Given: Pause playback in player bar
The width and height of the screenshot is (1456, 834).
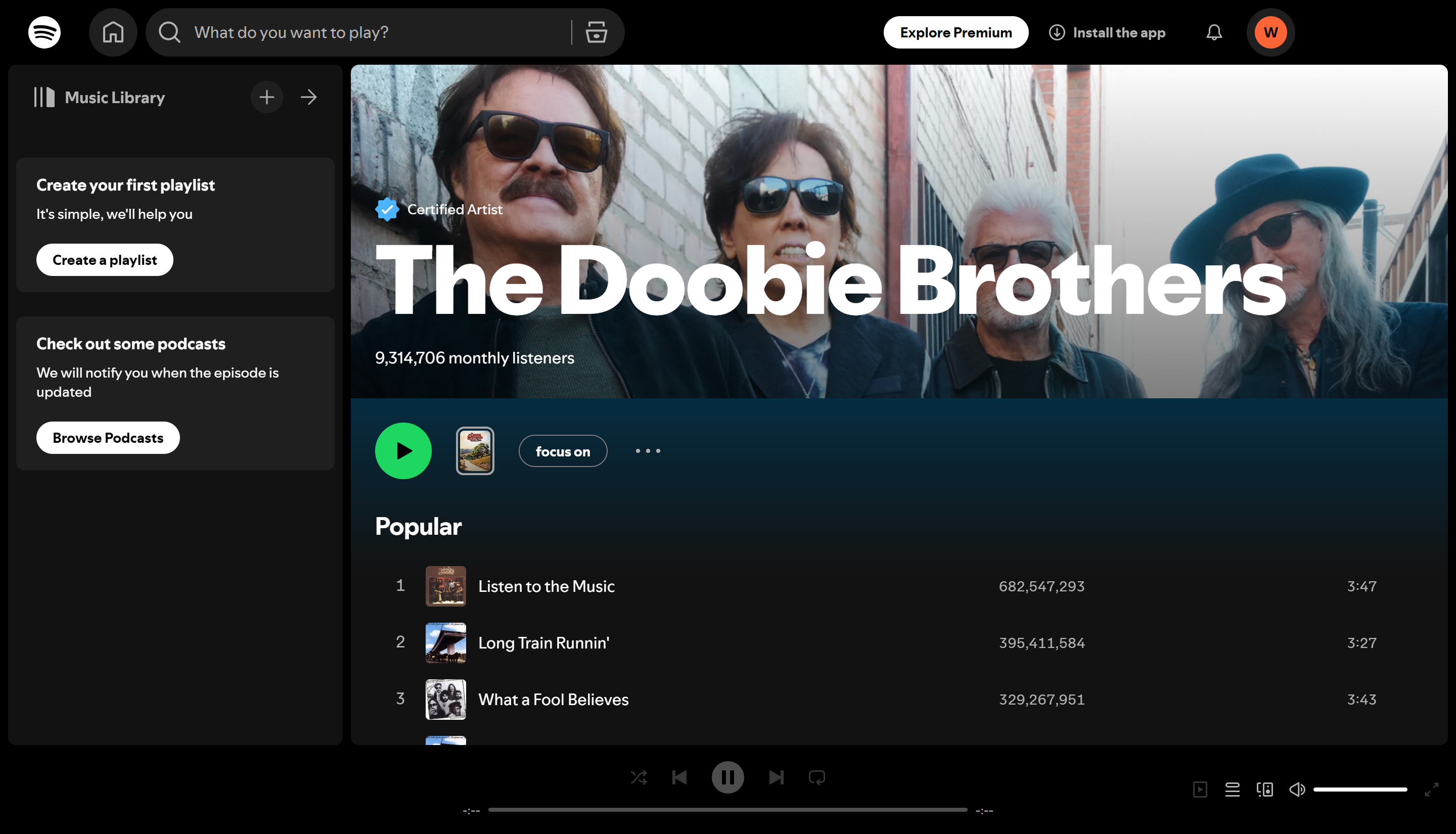Looking at the screenshot, I should 727,777.
